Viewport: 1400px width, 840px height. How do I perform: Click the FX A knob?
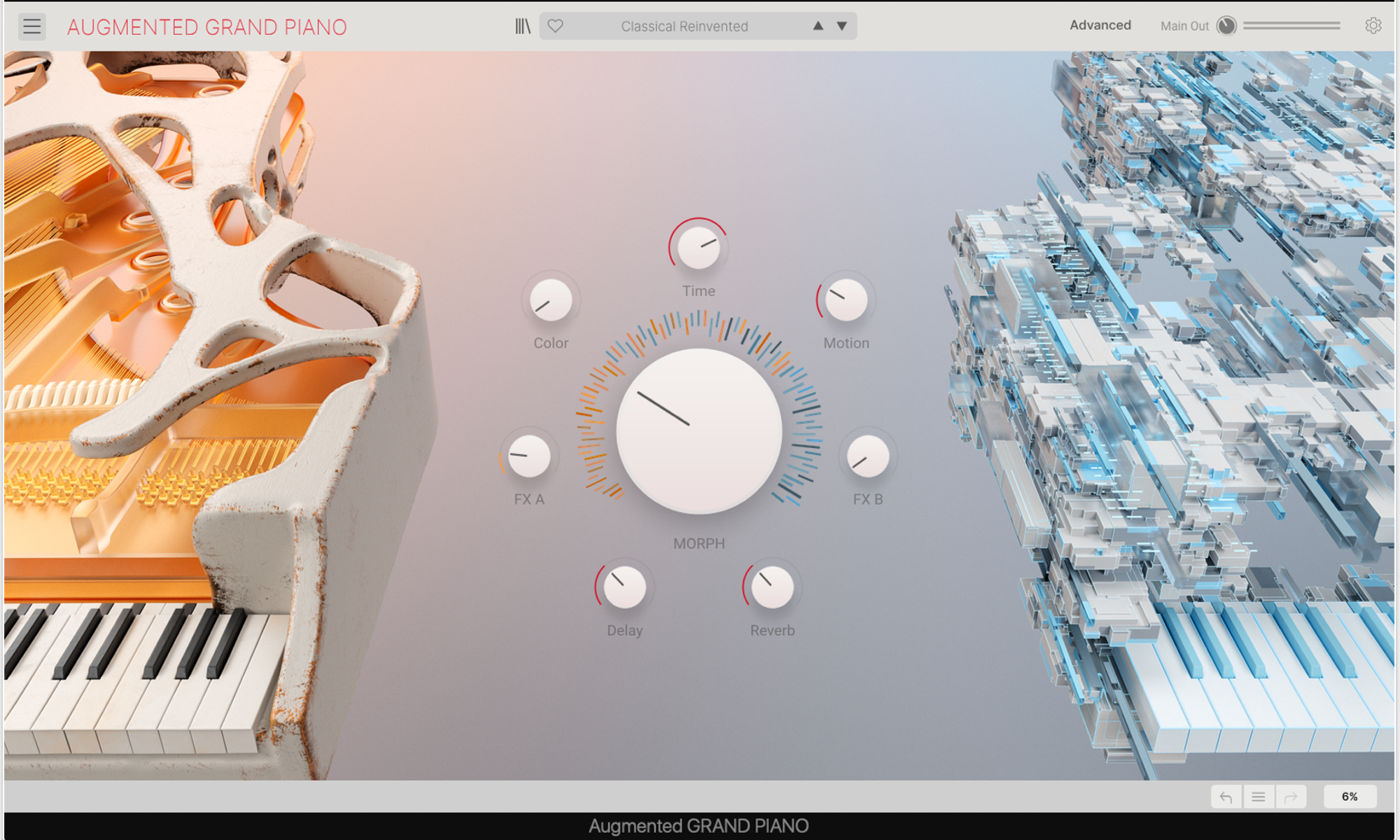pos(529,456)
